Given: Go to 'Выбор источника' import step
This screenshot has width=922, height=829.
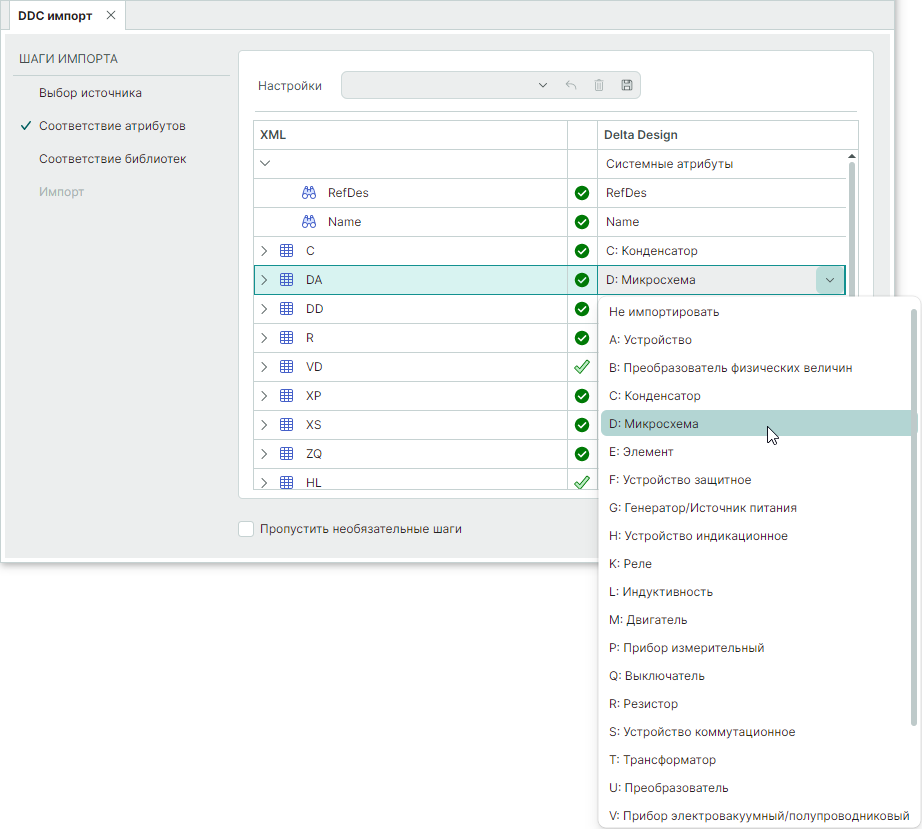Looking at the screenshot, I should (x=90, y=93).
